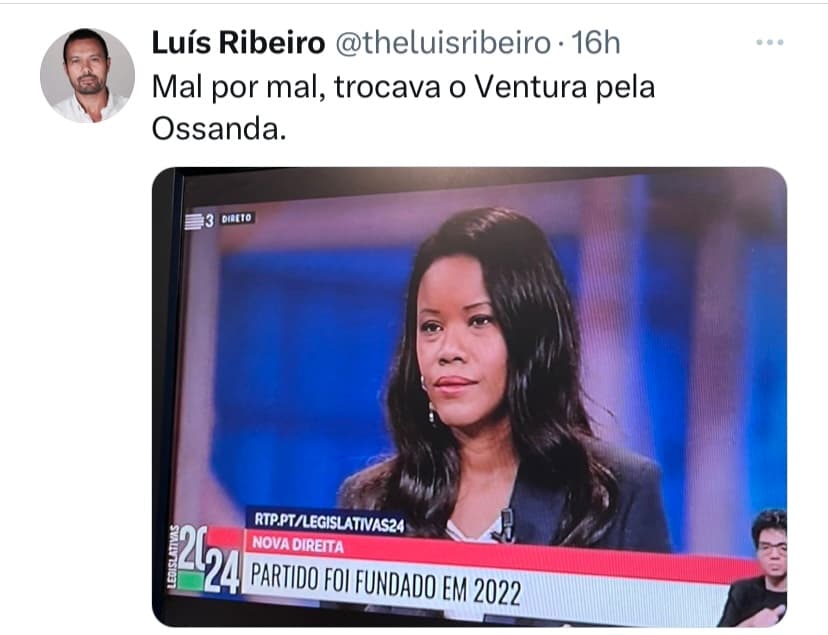
Task: Click the 16h timestamp of the tweet
Action: (596, 43)
